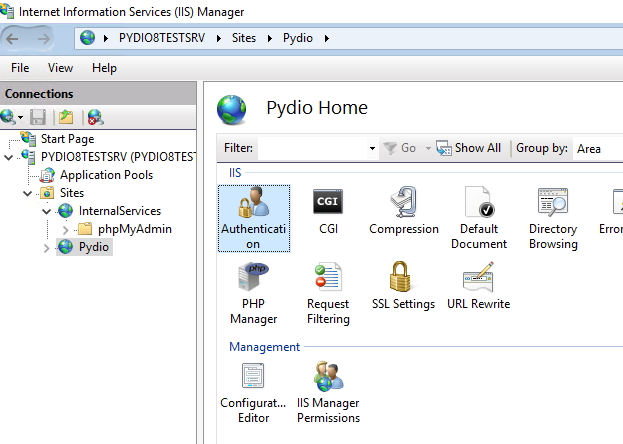Screen dimensions: 623x444
Task: Click the Delete Connection toolbar icon
Action: [96, 117]
